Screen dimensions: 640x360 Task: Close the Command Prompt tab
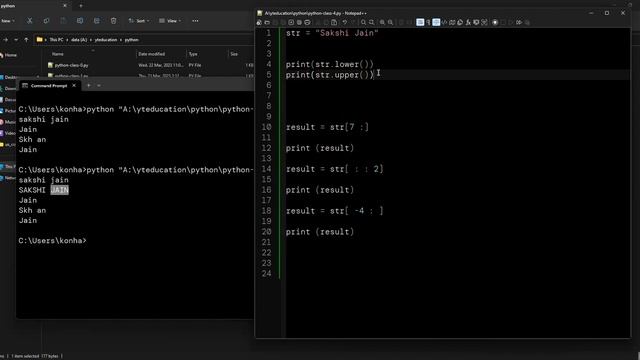tap(74, 86)
